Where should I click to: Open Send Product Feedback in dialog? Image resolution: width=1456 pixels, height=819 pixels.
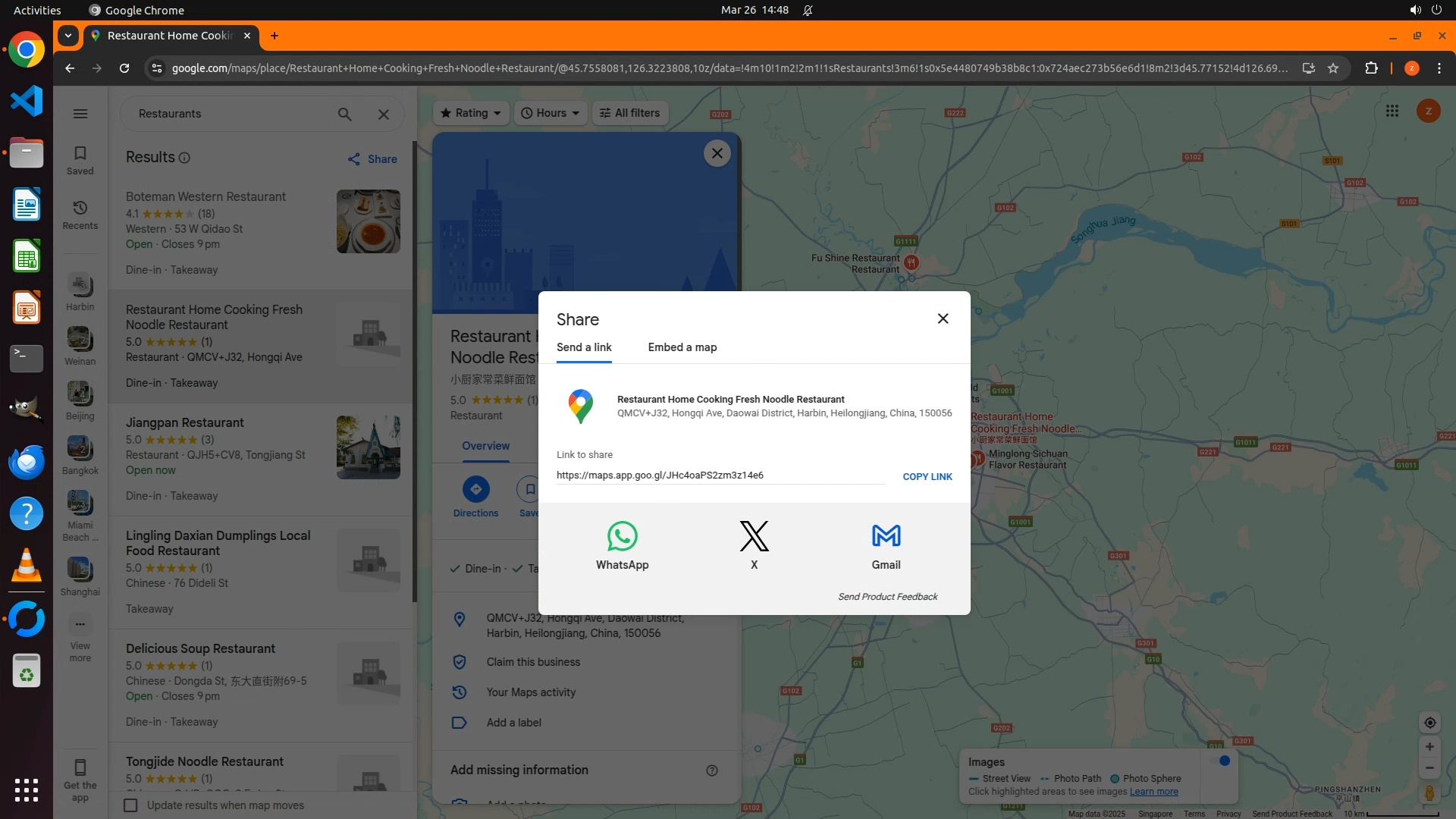click(887, 597)
